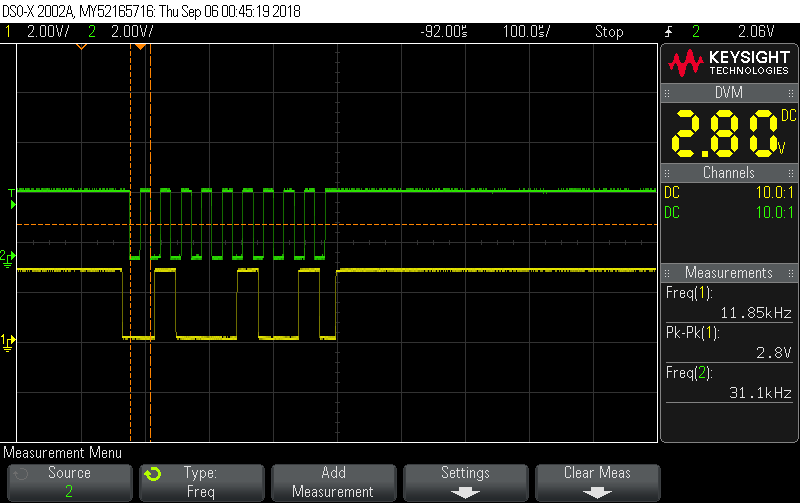800x503 pixels.
Task: Click the left vertical orange dashed cursor
Action: click(131, 243)
